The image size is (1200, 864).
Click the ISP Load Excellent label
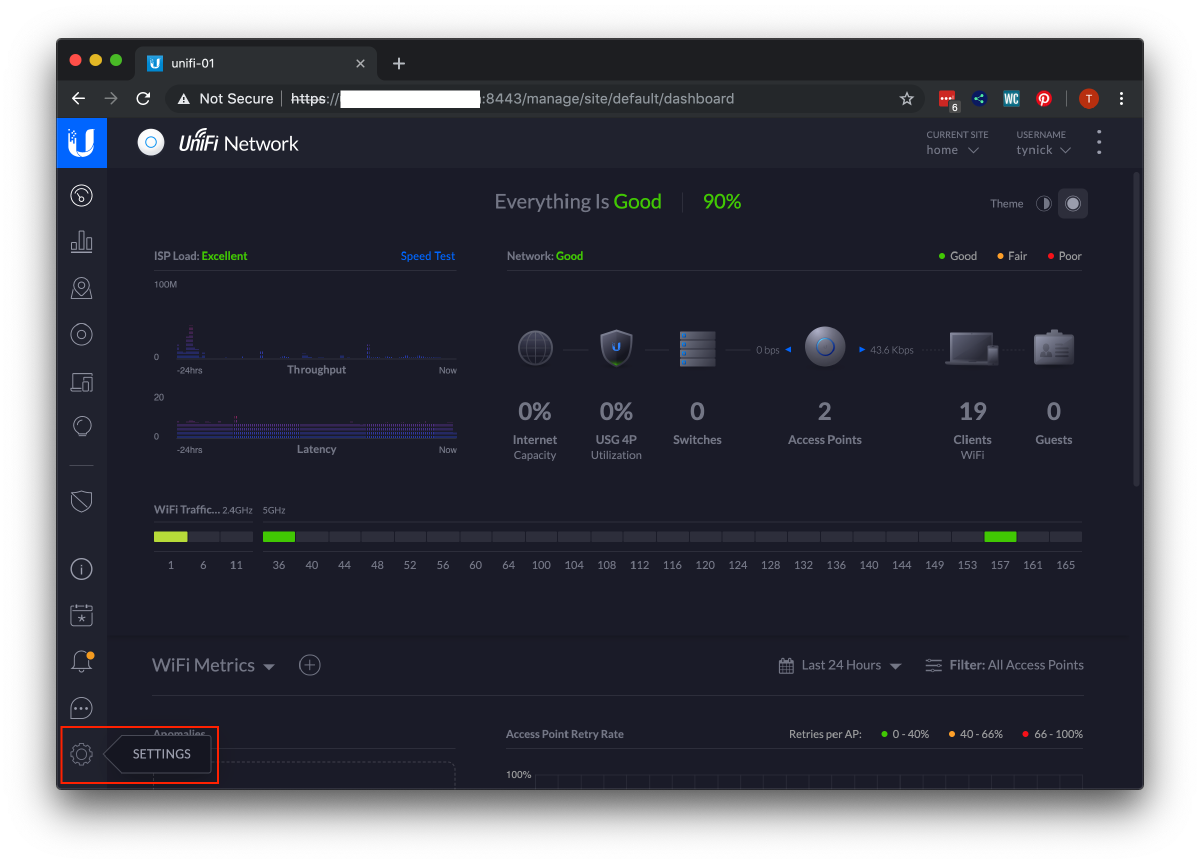(201, 256)
